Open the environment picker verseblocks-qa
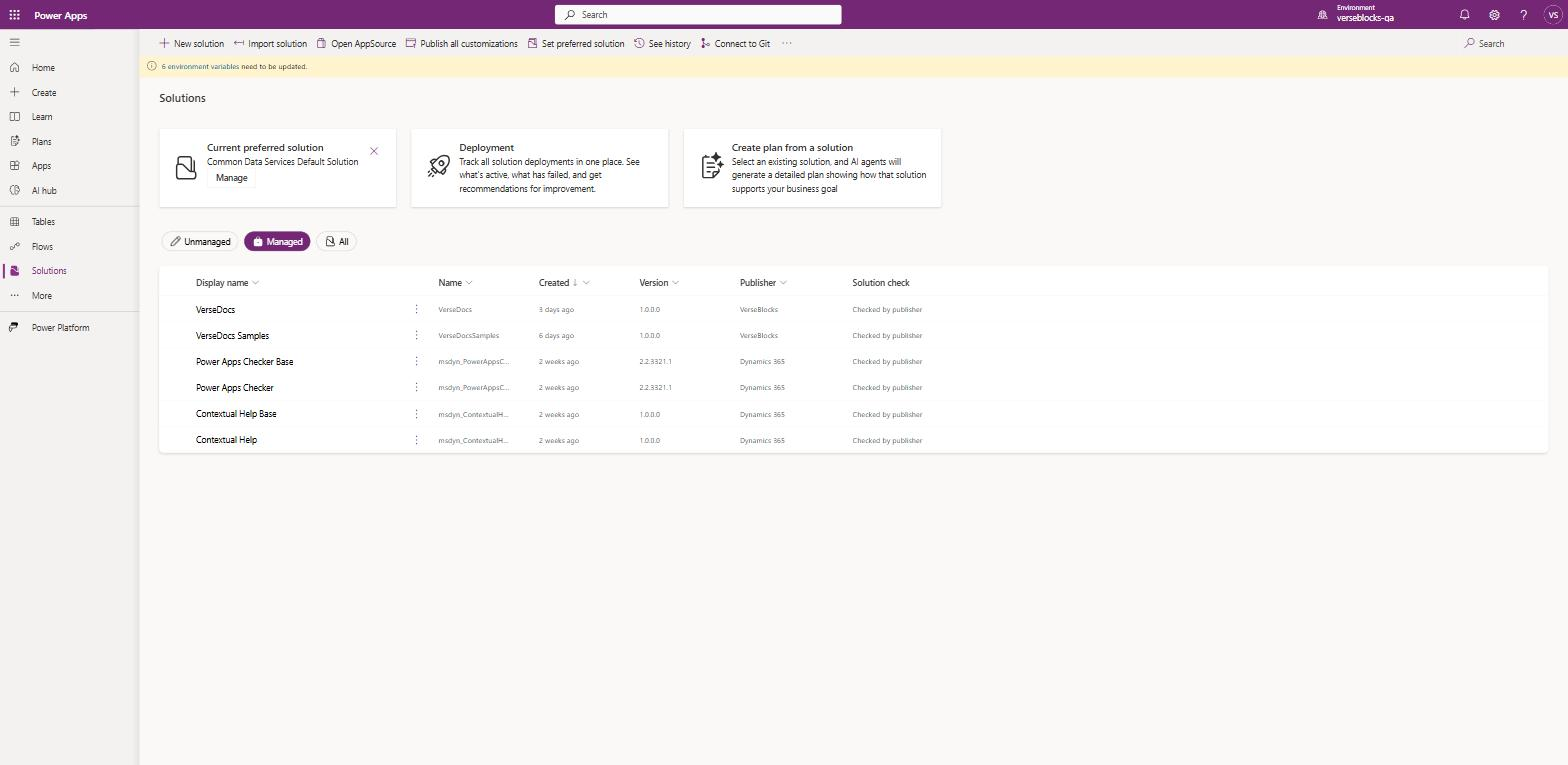This screenshot has height=765, width=1568. point(1355,14)
